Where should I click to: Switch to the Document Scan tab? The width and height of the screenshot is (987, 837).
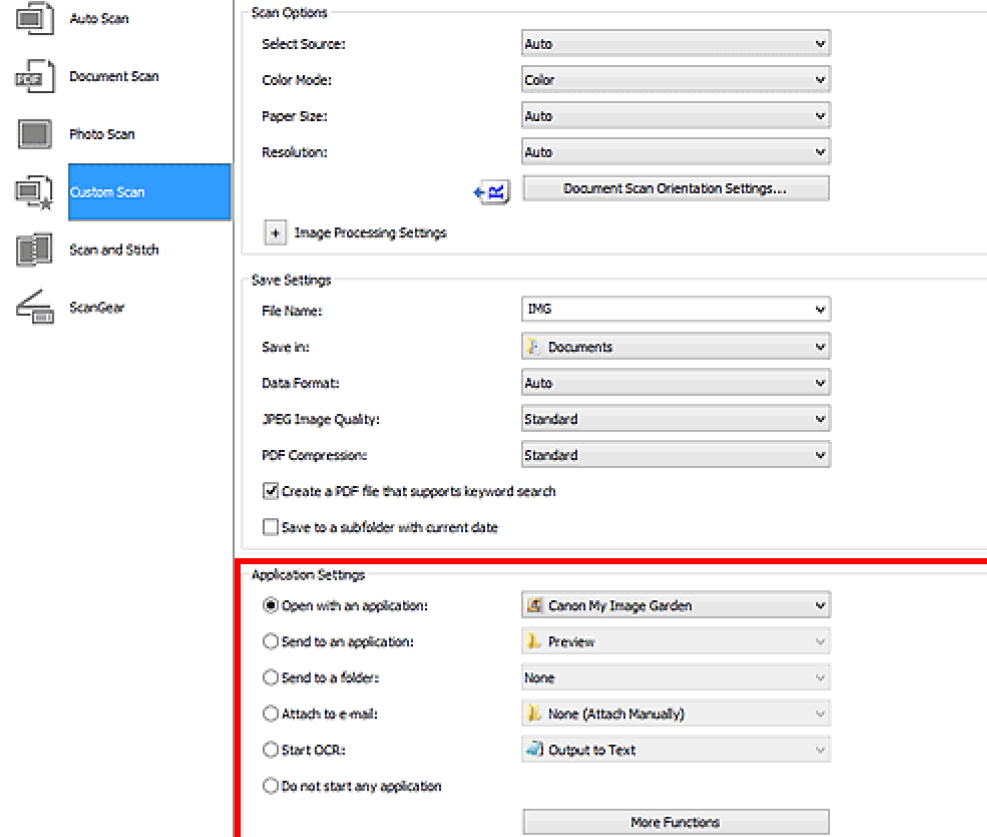114,77
